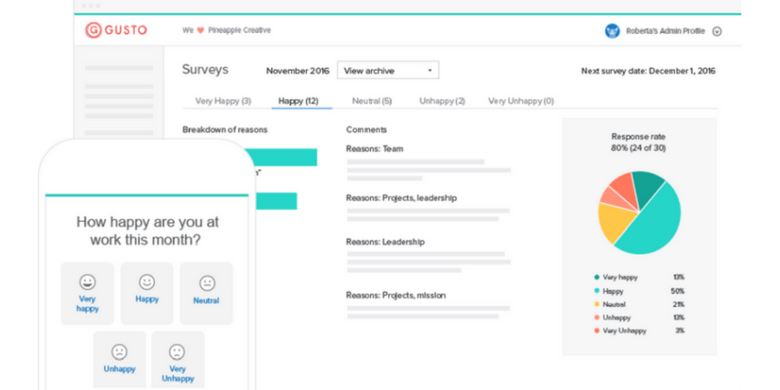Click the Response rate 80% text

click(x=638, y=142)
